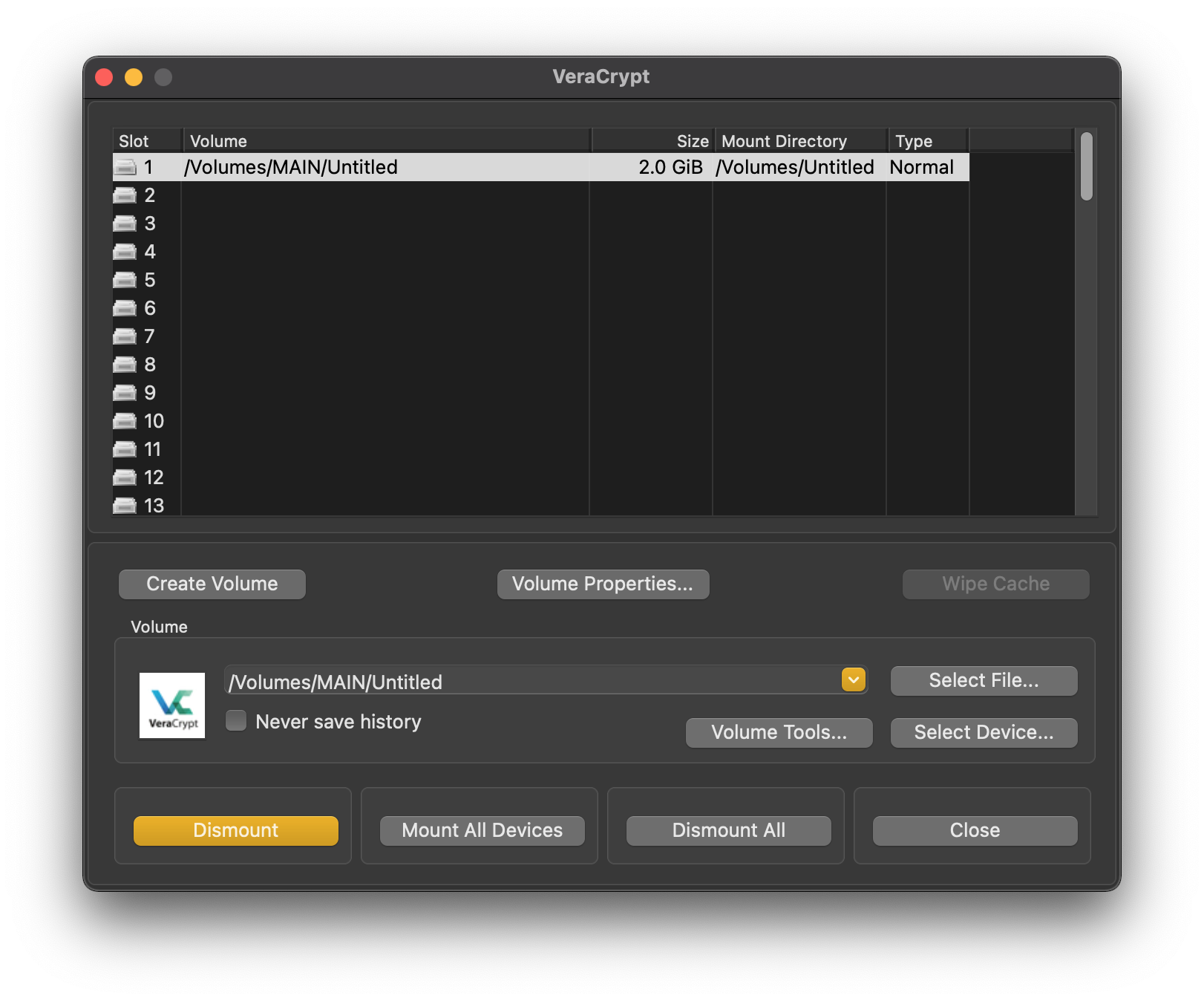The height and width of the screenshot is (1001, 1204).
Task: Click the drive icon beside slot 10
Action: click(x=124, y=421)
